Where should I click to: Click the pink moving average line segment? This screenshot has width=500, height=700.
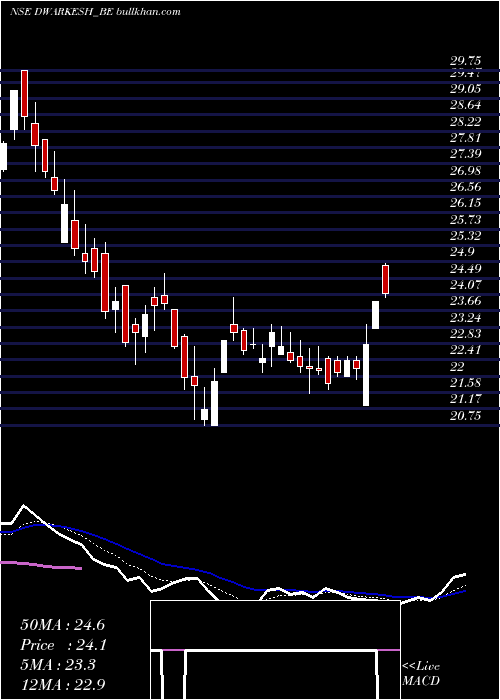pos(41,565)
